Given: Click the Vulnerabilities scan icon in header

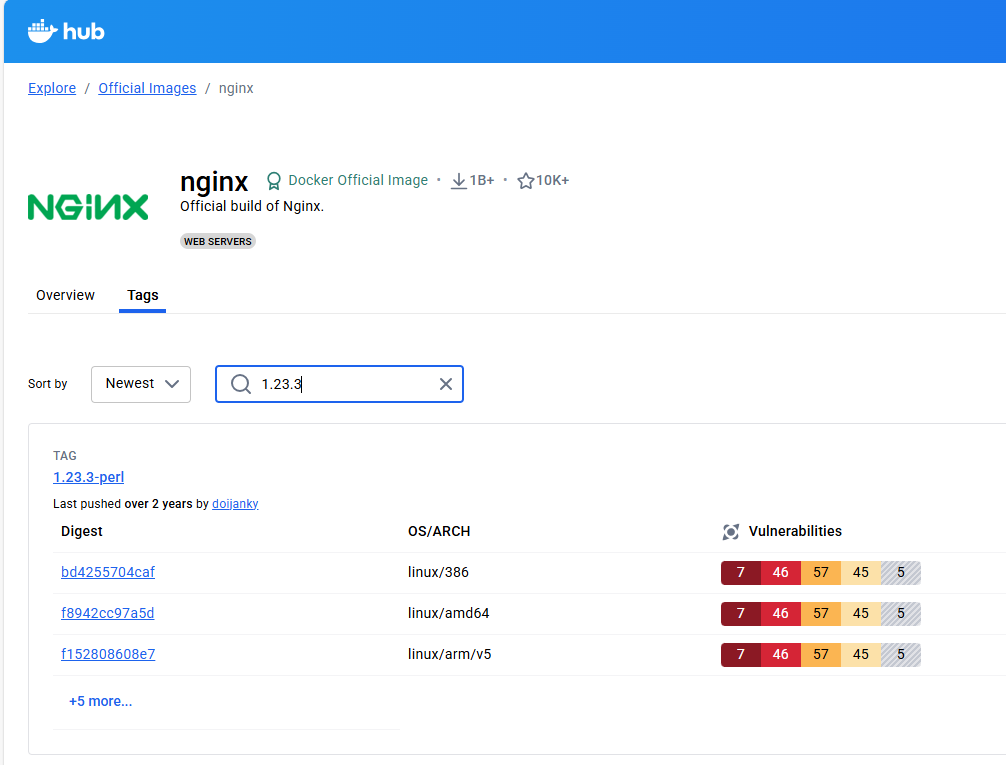Looking at the screenshot, I should coord(731,532).
